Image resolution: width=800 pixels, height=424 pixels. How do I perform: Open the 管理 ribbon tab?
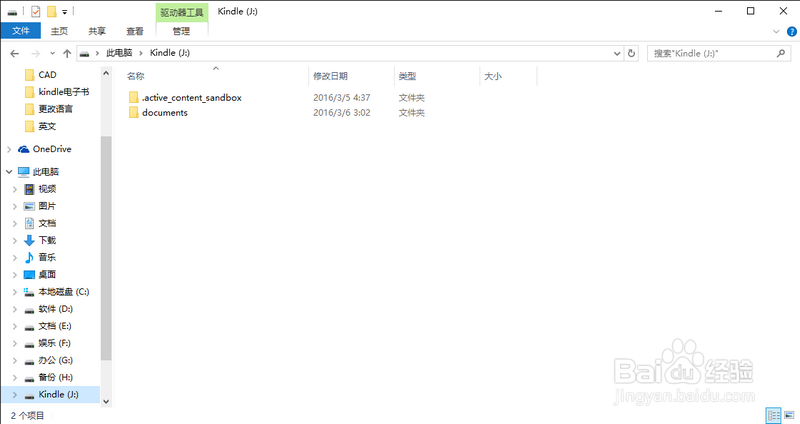pos(181,31)
